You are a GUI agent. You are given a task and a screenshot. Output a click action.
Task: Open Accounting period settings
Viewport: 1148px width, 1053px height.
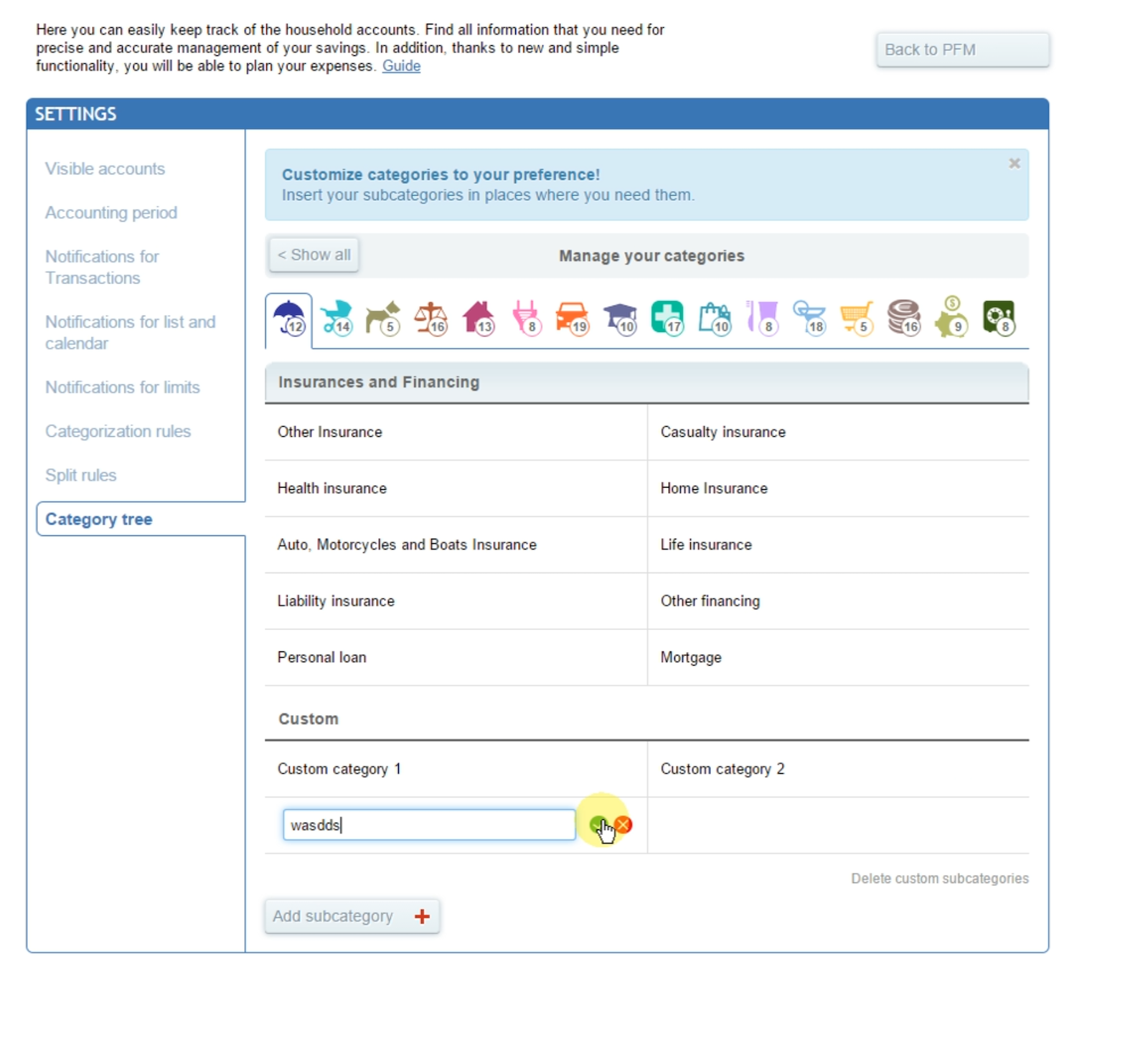tap(111, 212)
